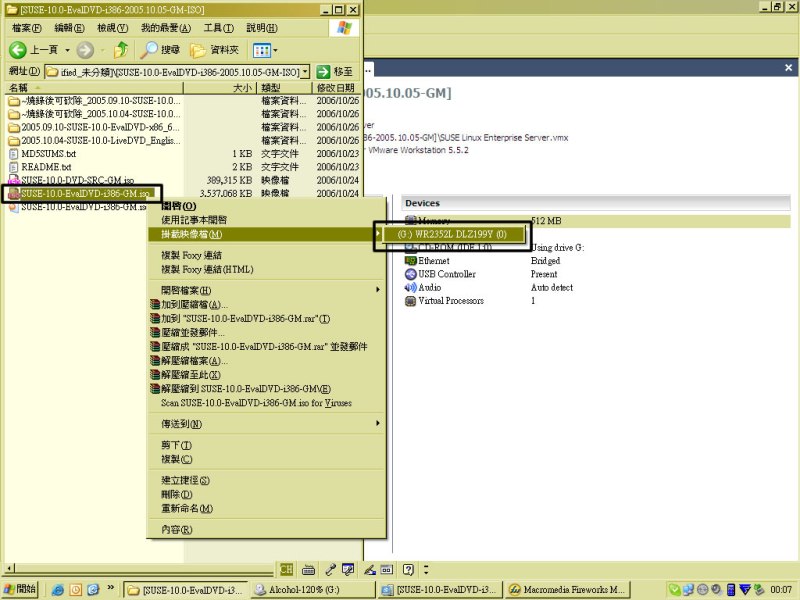Click the 移至 Go button
Screen dimensions: 800x600
(x=334, y=72)
